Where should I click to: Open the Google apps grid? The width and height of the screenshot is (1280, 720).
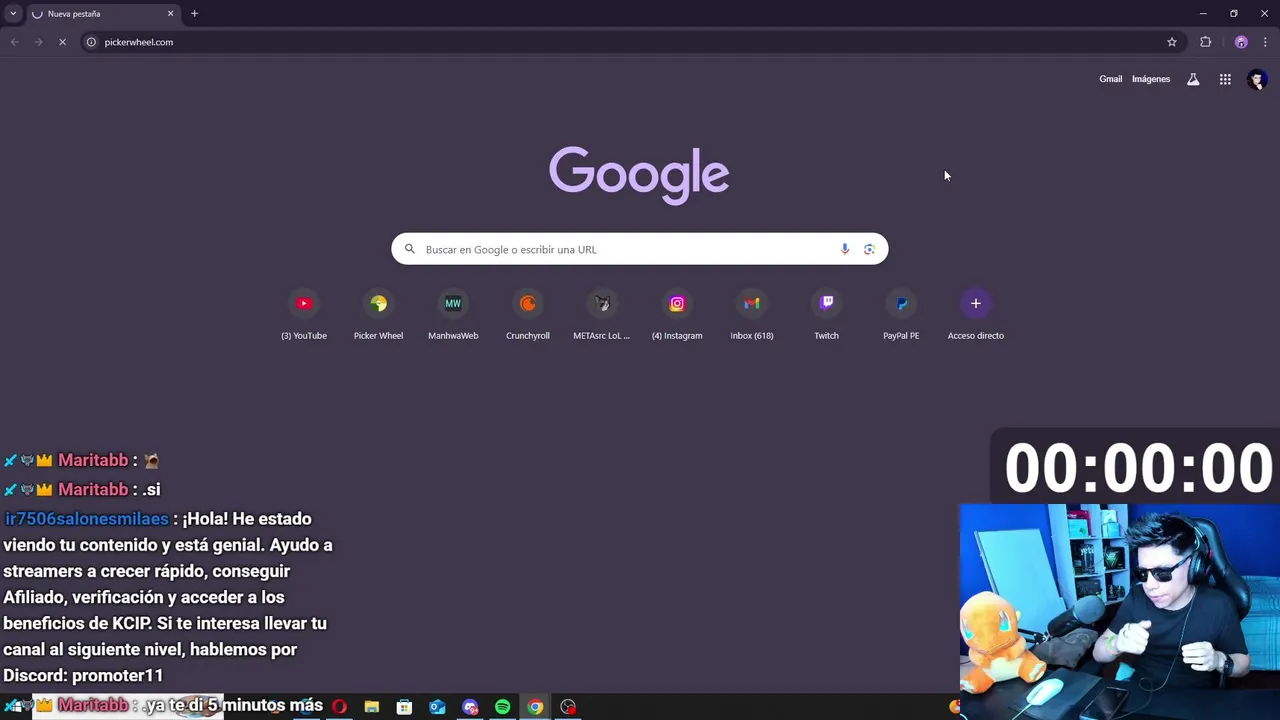1225,79
